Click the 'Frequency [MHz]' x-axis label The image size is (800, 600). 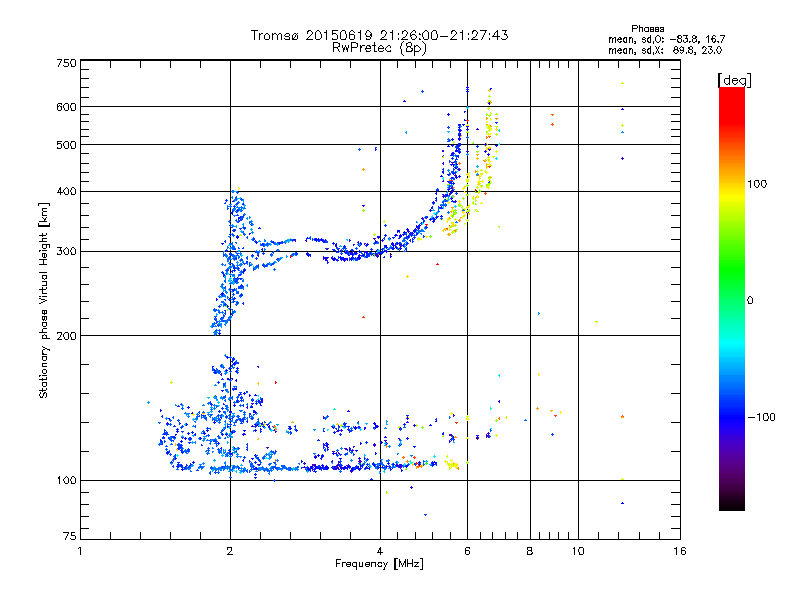tap(379, 564)
